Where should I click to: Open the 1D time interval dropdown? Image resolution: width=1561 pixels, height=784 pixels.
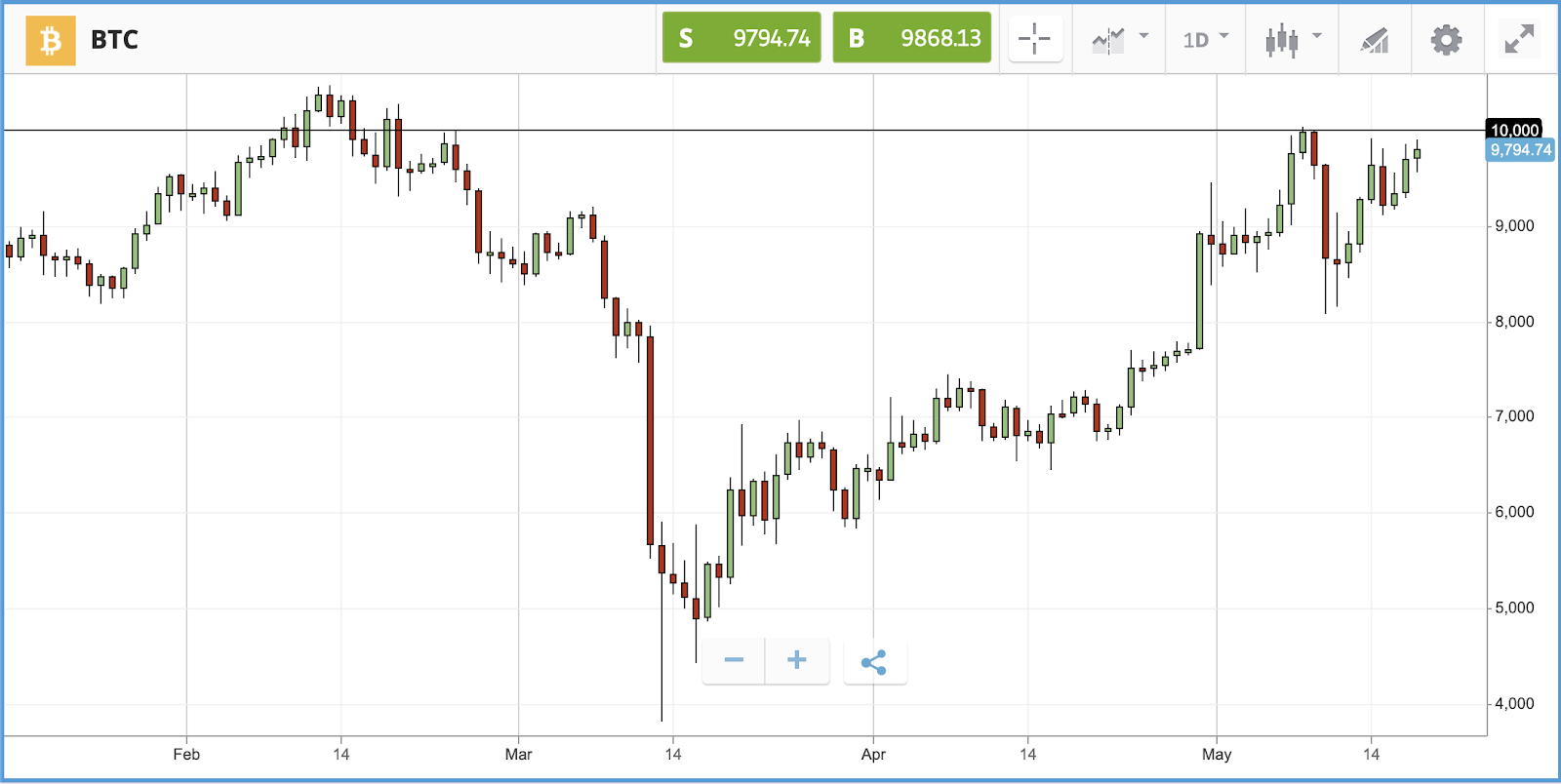[x=1206, y=40]
